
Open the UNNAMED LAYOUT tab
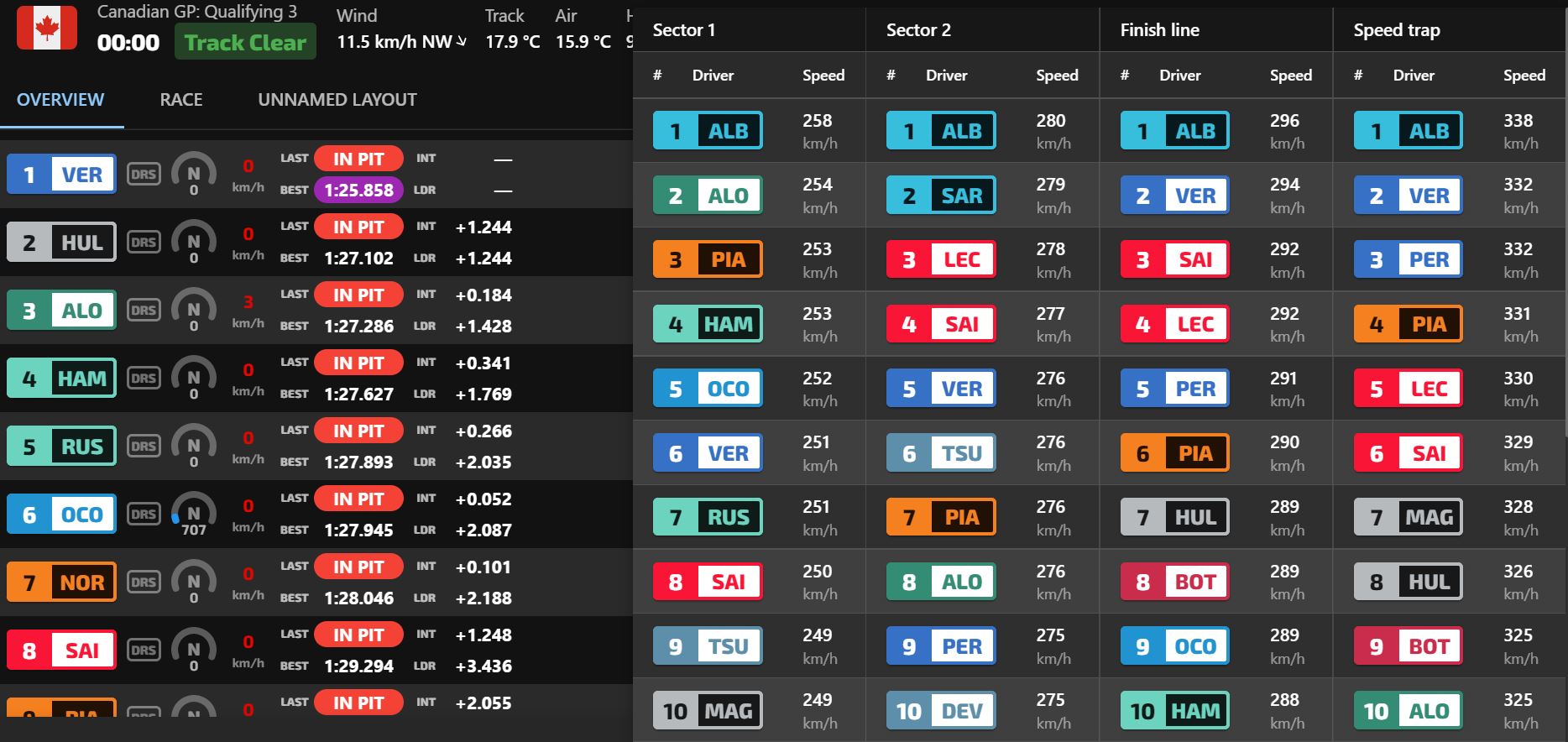click(337, 100)
